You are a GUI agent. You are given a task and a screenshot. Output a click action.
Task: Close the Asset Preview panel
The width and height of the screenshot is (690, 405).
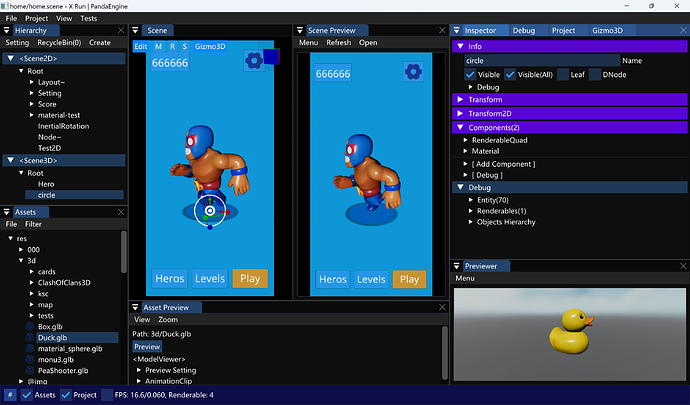click(x=442, y=307)
